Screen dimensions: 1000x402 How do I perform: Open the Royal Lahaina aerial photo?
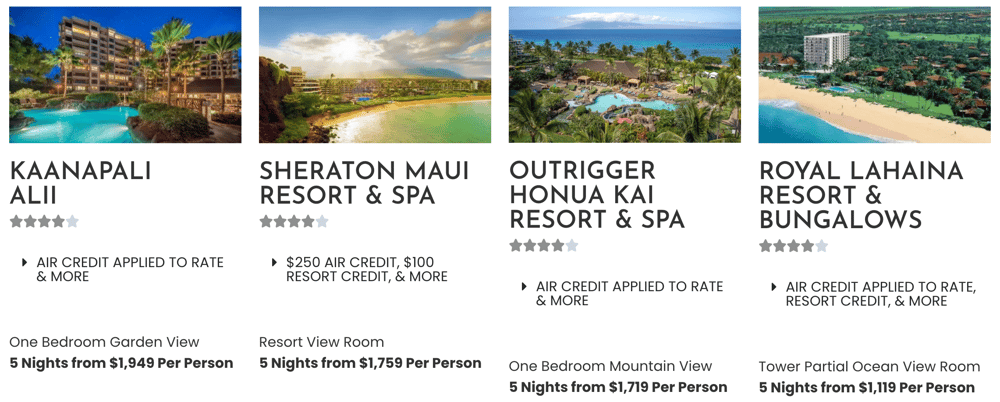tap(874, 75)
